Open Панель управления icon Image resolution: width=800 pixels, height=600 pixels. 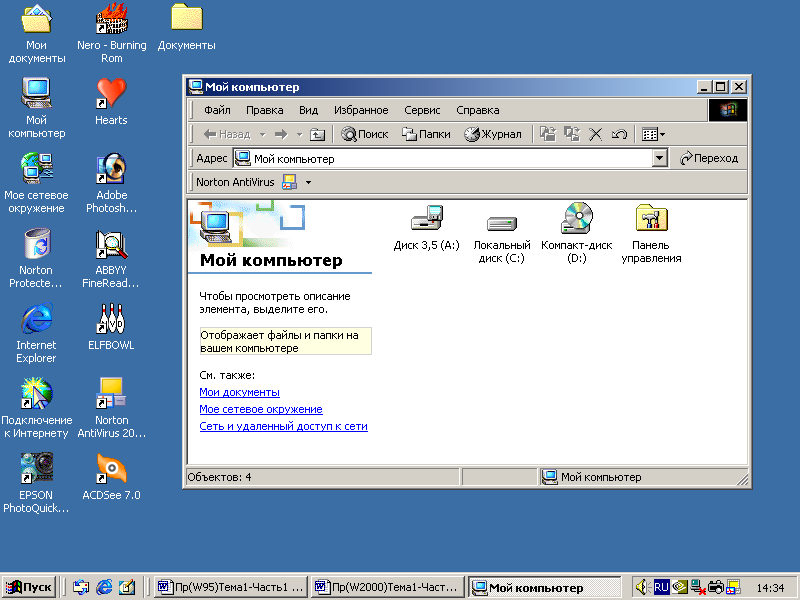pos(652,218)
